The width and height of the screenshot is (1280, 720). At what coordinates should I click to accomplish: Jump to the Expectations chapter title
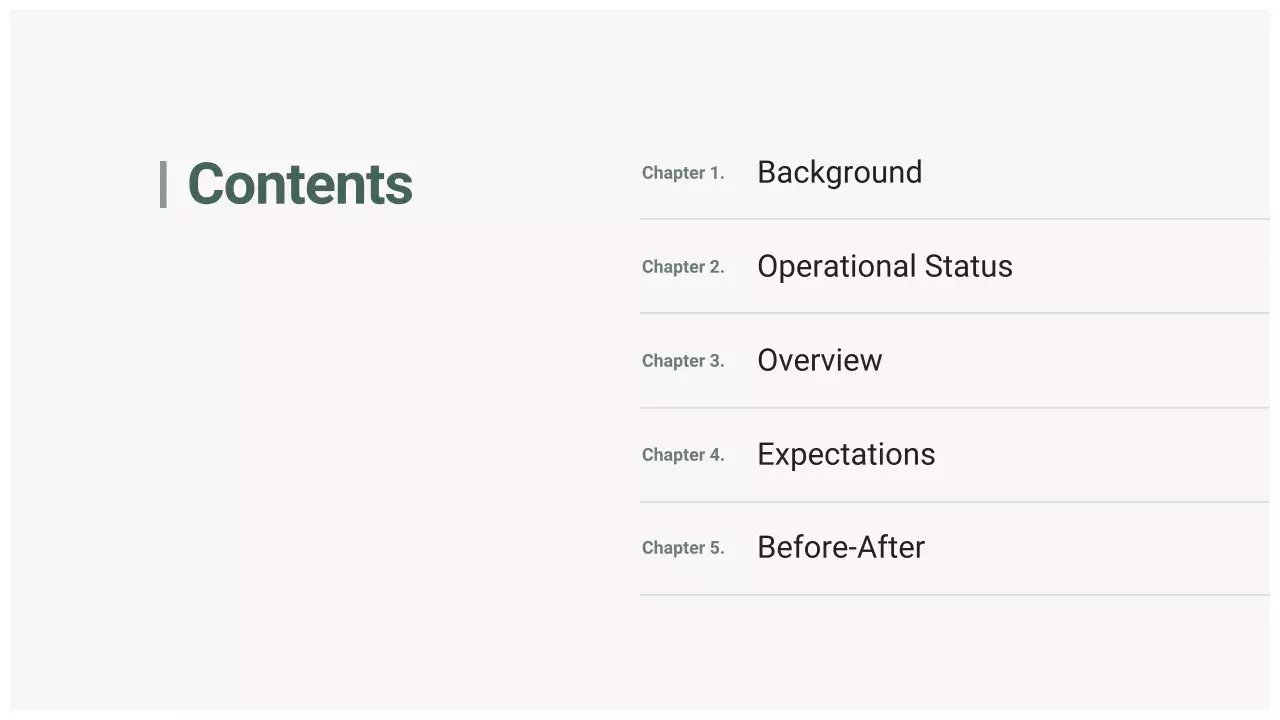pos(846,454)
